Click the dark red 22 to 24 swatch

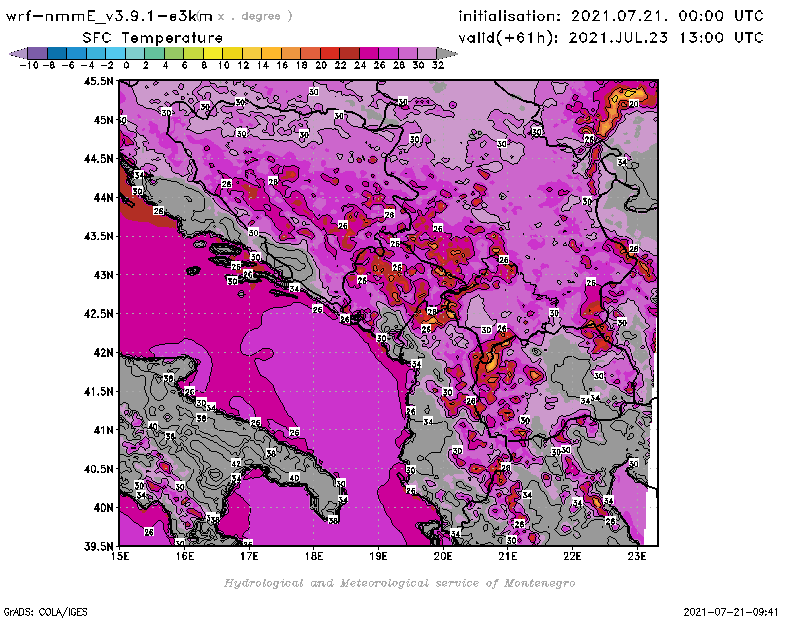click(x=349, y=53)
